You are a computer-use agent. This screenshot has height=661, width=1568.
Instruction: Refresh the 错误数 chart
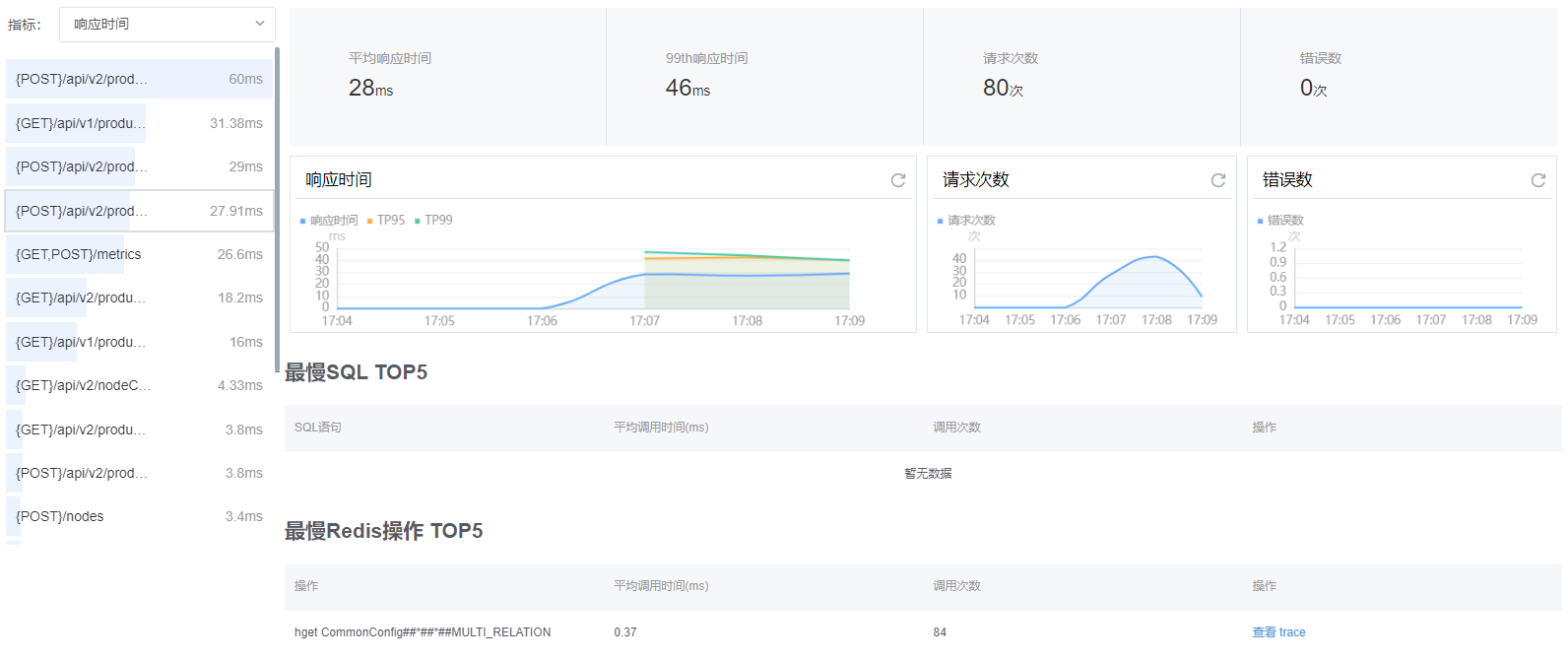coord(1537,180)
